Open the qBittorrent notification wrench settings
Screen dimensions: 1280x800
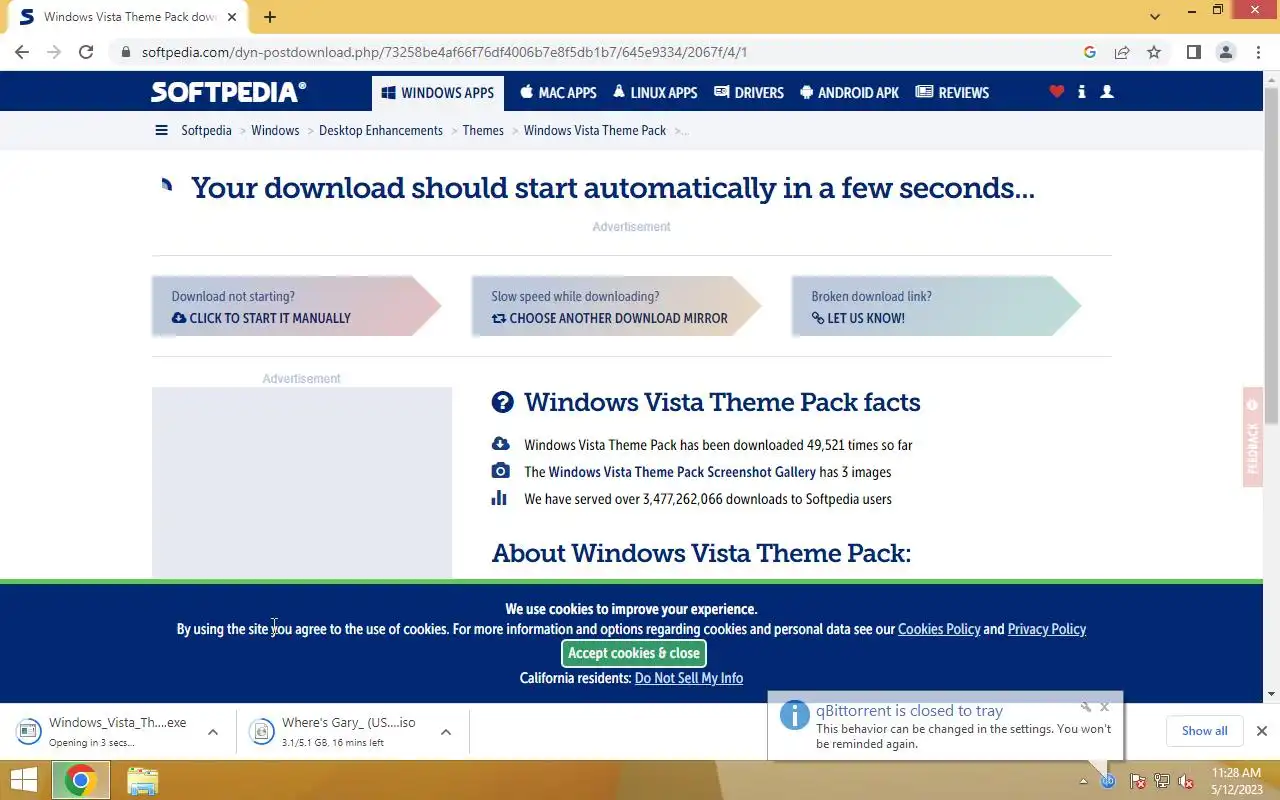[1086, 707]
